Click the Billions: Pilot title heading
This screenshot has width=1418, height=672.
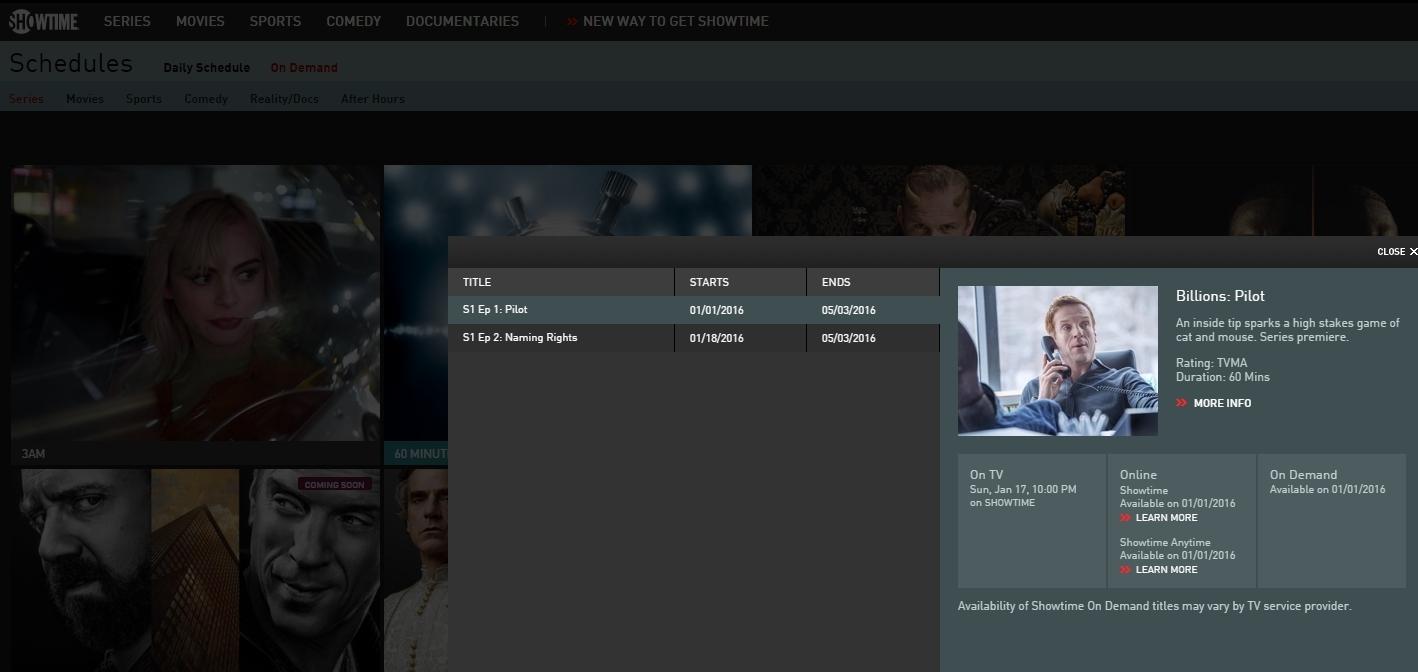point(1221,296)
